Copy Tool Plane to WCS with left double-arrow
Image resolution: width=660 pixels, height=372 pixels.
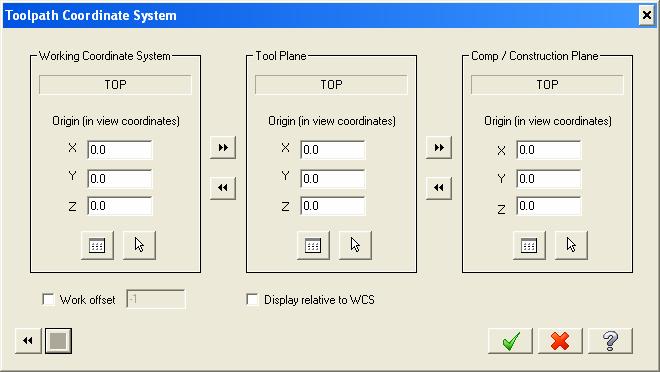click(223, 188)
